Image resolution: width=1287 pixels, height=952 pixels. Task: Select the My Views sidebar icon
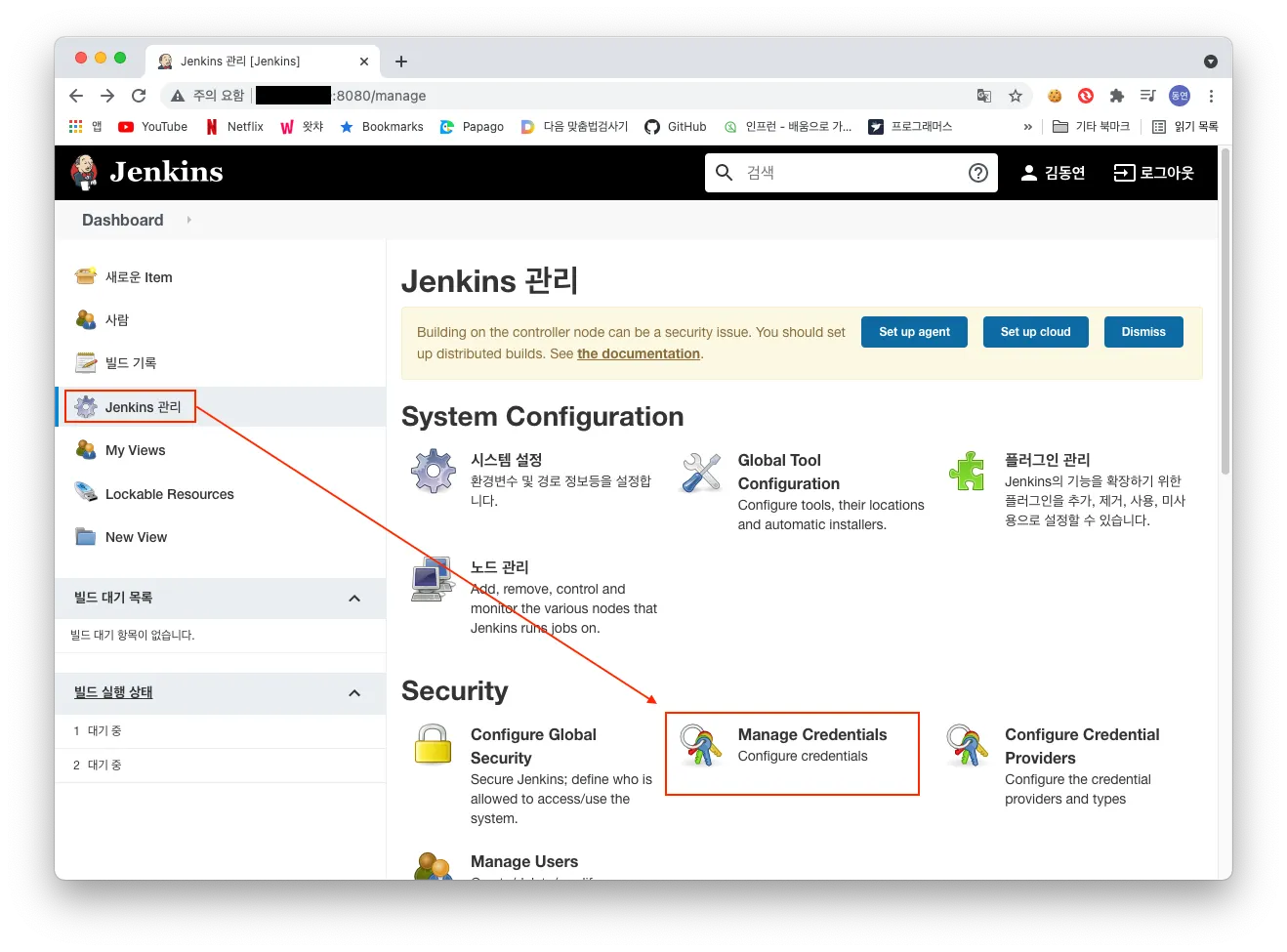(86, 450)
